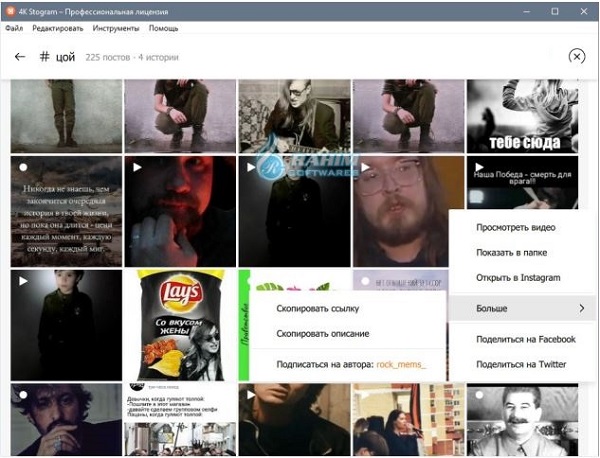600x458 pixels.
Task: Open thumbnail of woman singing into microphone
Action: click(x=408, y=420)
